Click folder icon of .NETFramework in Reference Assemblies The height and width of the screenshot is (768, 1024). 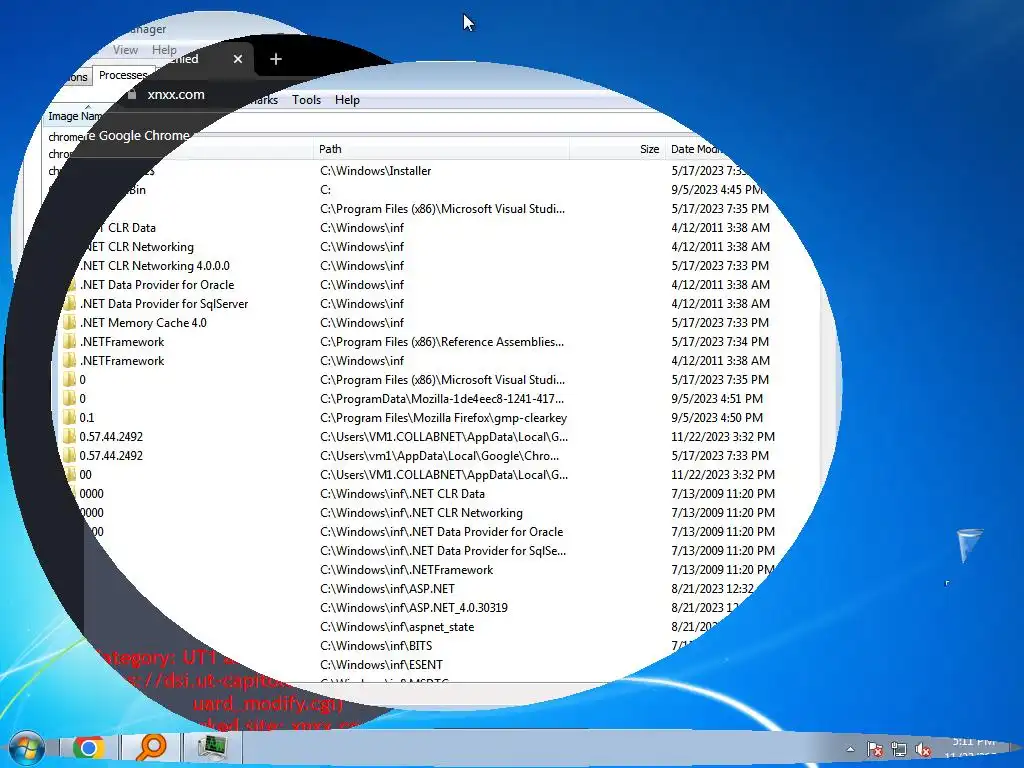click(69, 342)
